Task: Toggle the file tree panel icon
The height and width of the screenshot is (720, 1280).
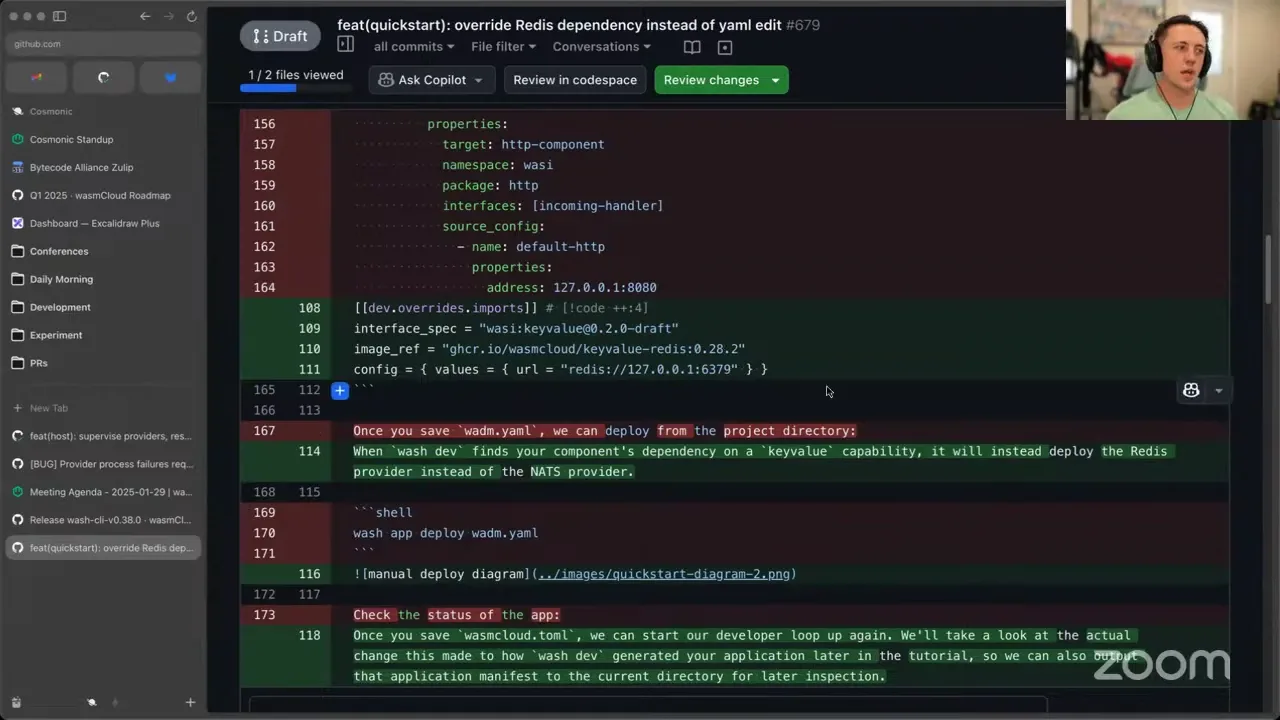Action: [x=346, y=44]
